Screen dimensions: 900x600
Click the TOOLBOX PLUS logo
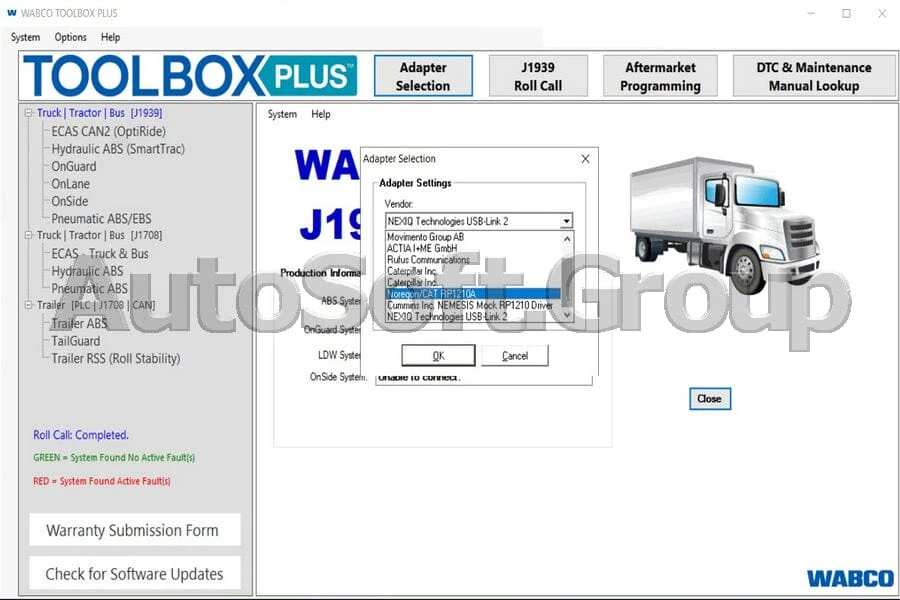coord(189,76)
